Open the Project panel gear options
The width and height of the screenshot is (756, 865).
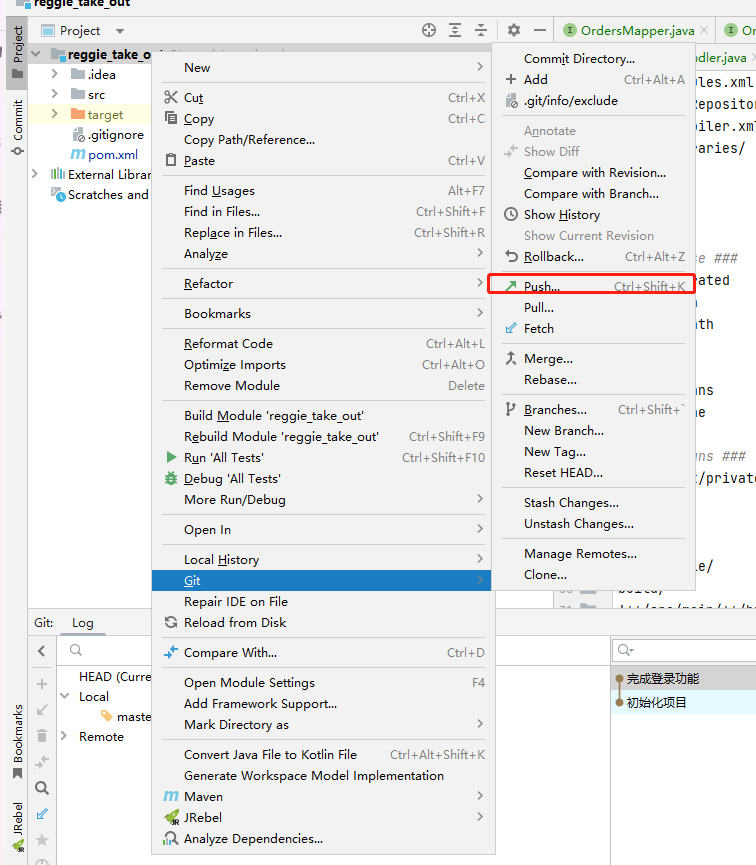(x=514, y=30)
